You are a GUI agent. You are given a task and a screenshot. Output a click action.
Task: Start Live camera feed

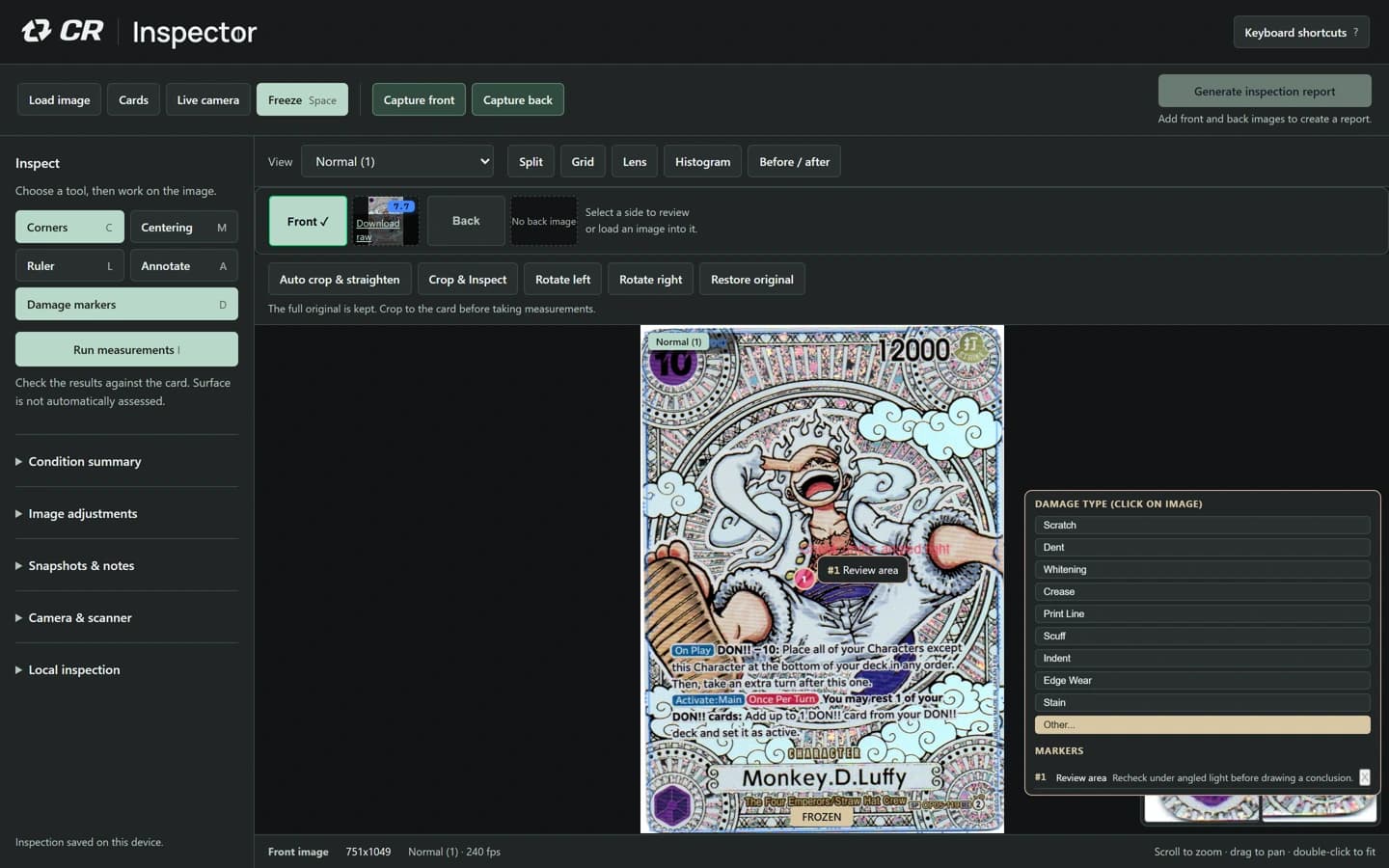tap(207, 99)
